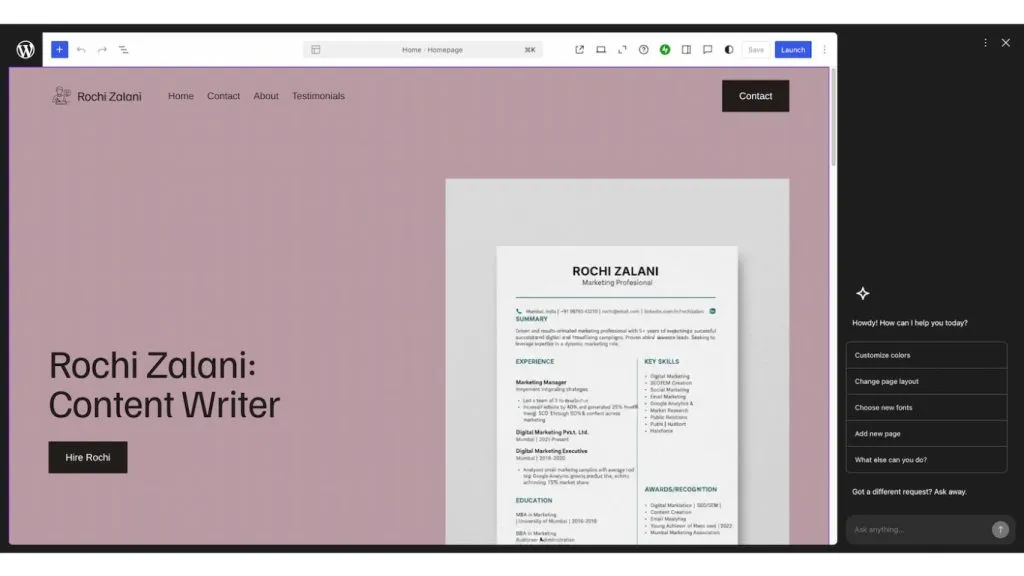Toggle the fullscreen resize icon
This screenshot has height=576, width=1024.
622,50
